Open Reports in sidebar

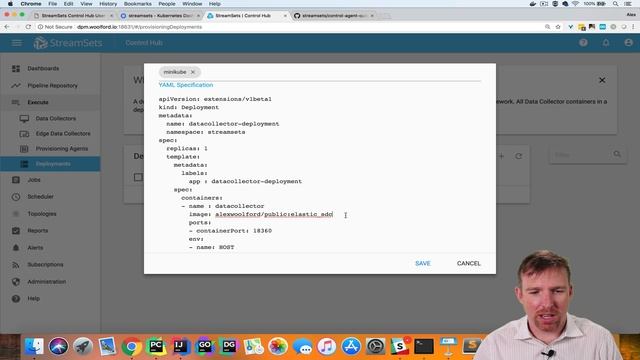(38, 231)
